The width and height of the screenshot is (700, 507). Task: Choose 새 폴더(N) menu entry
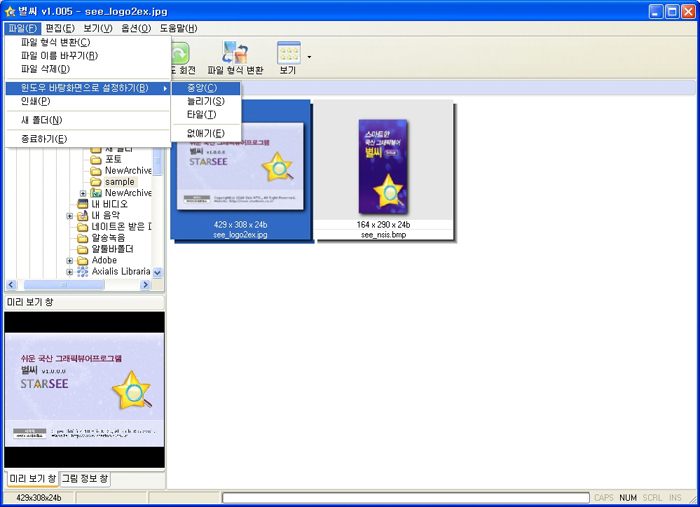88,120
